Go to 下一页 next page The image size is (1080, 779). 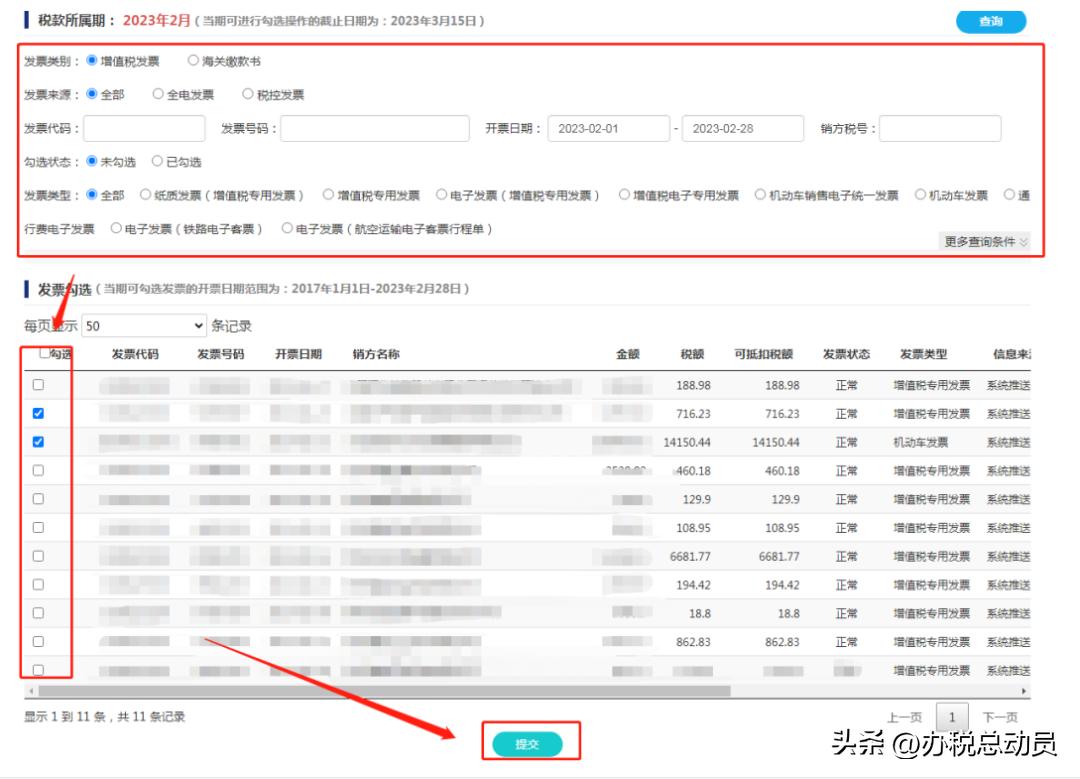click(x=1001, y=716)
